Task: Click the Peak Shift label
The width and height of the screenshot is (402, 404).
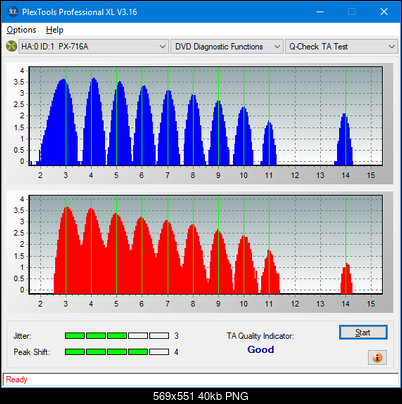Action: pos(32,352)
